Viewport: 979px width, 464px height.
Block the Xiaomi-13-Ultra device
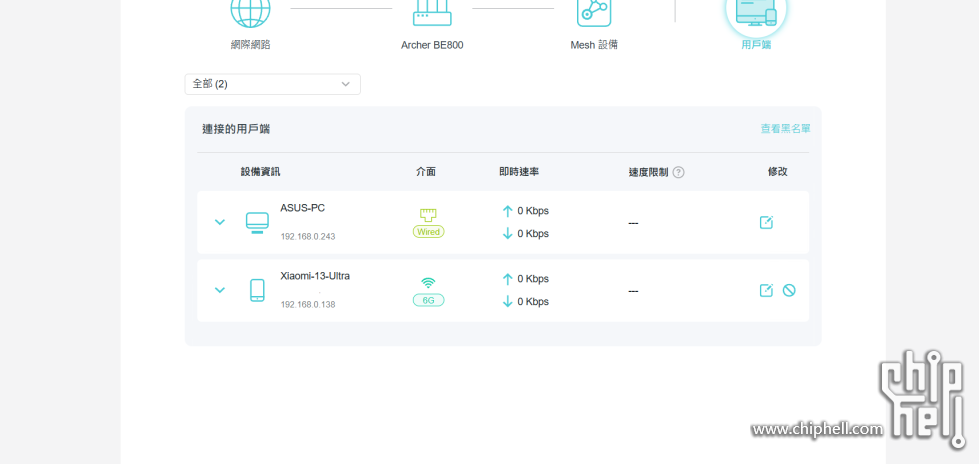(x=789, y=290)
